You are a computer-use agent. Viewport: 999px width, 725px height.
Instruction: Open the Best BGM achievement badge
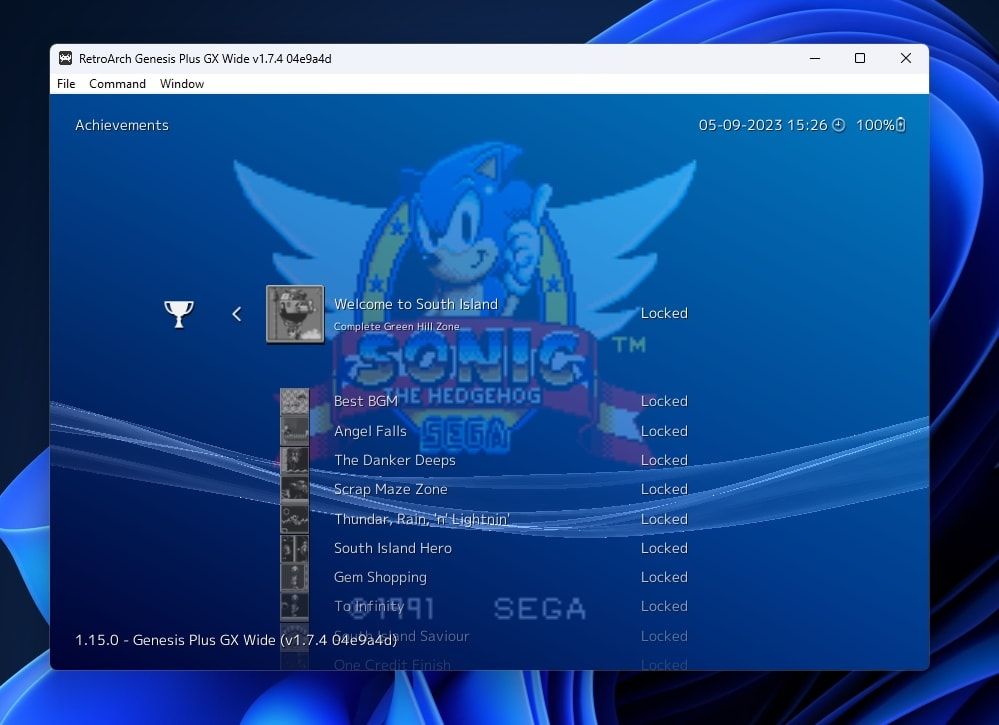click(295, 401)
